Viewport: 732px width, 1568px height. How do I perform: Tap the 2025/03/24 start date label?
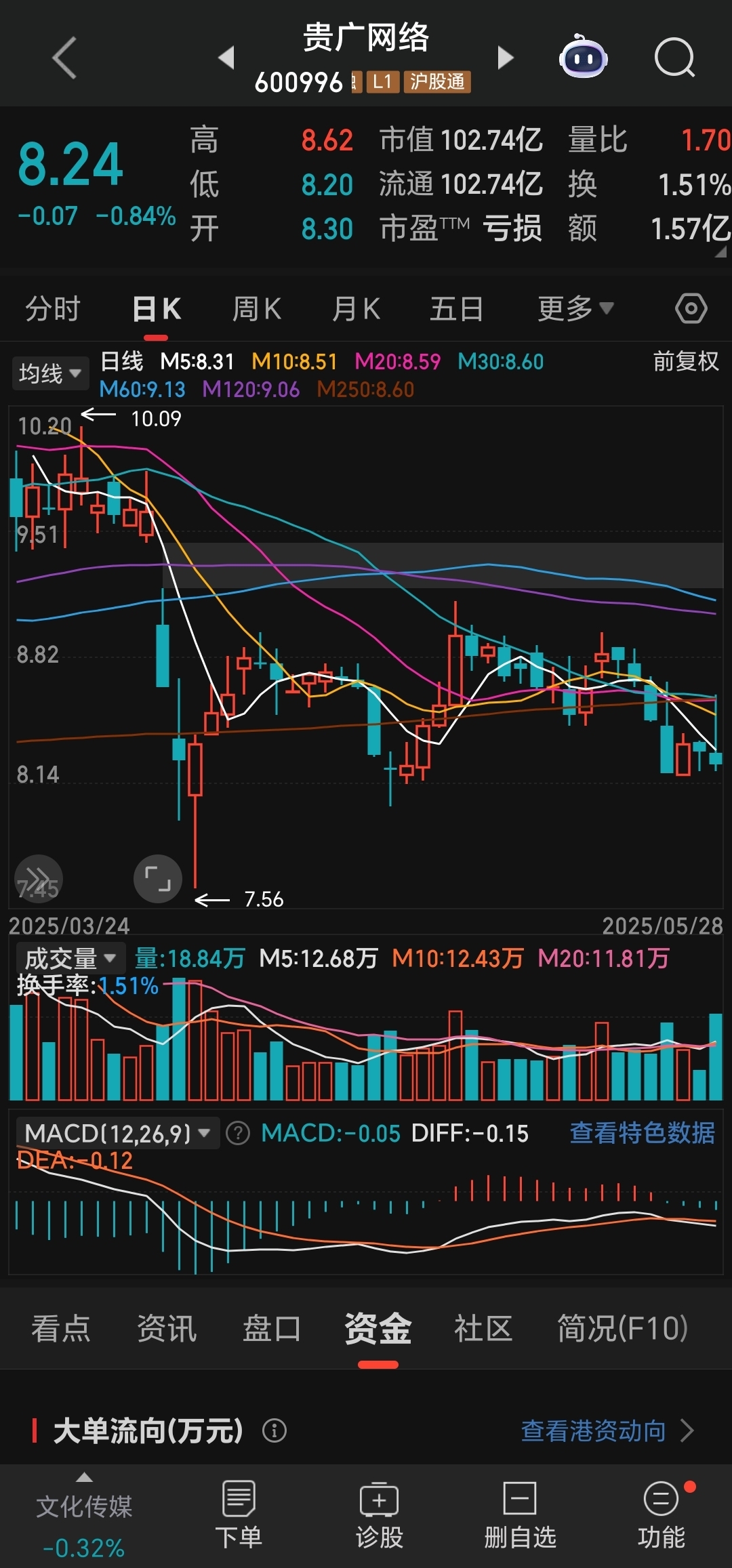69,926
